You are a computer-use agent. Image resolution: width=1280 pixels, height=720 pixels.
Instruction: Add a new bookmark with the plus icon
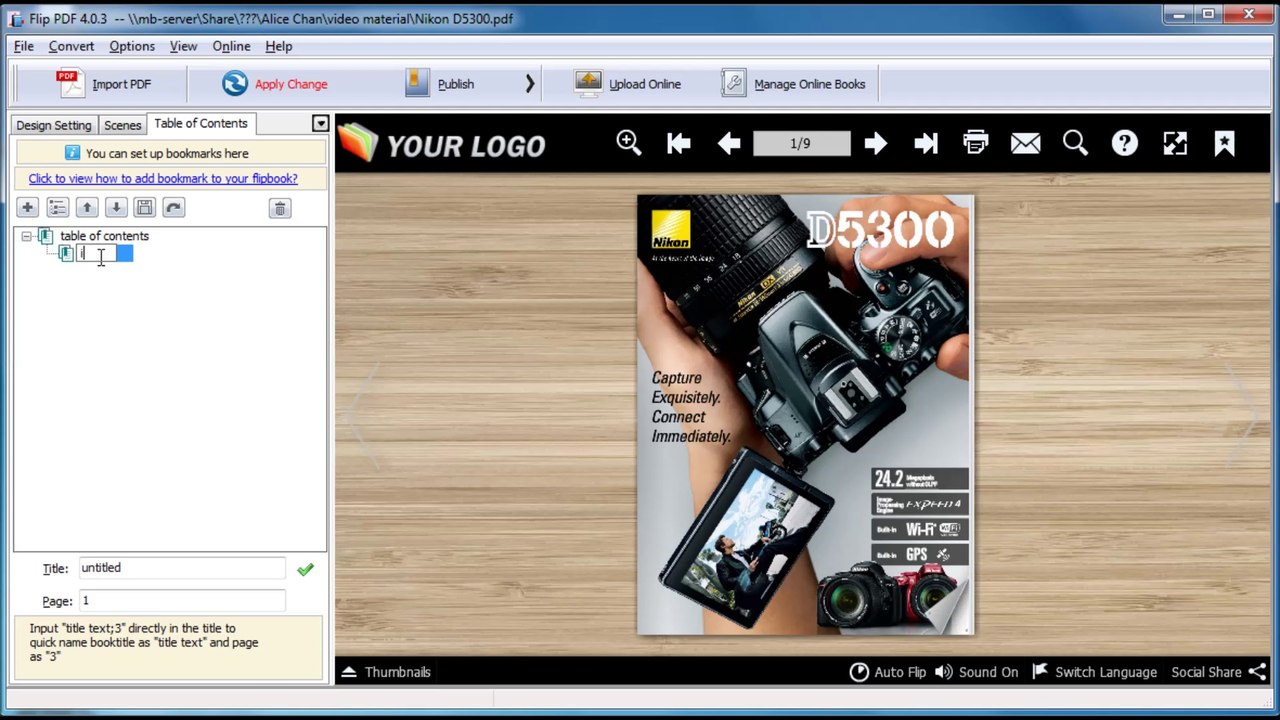point(27,207)
